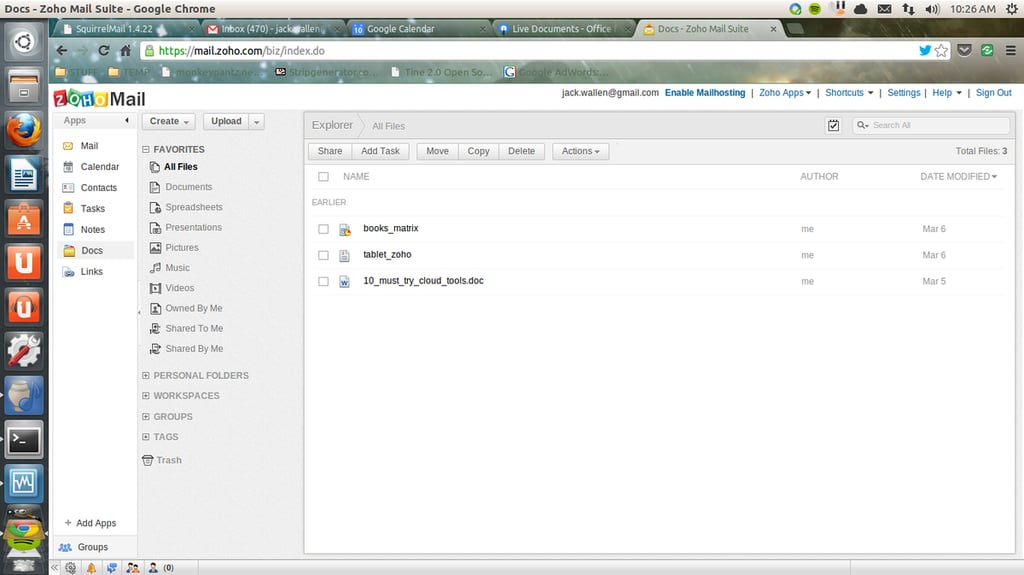Click the Search All input field
Screen dimensions: 1024x575
(x=932, y=125)
